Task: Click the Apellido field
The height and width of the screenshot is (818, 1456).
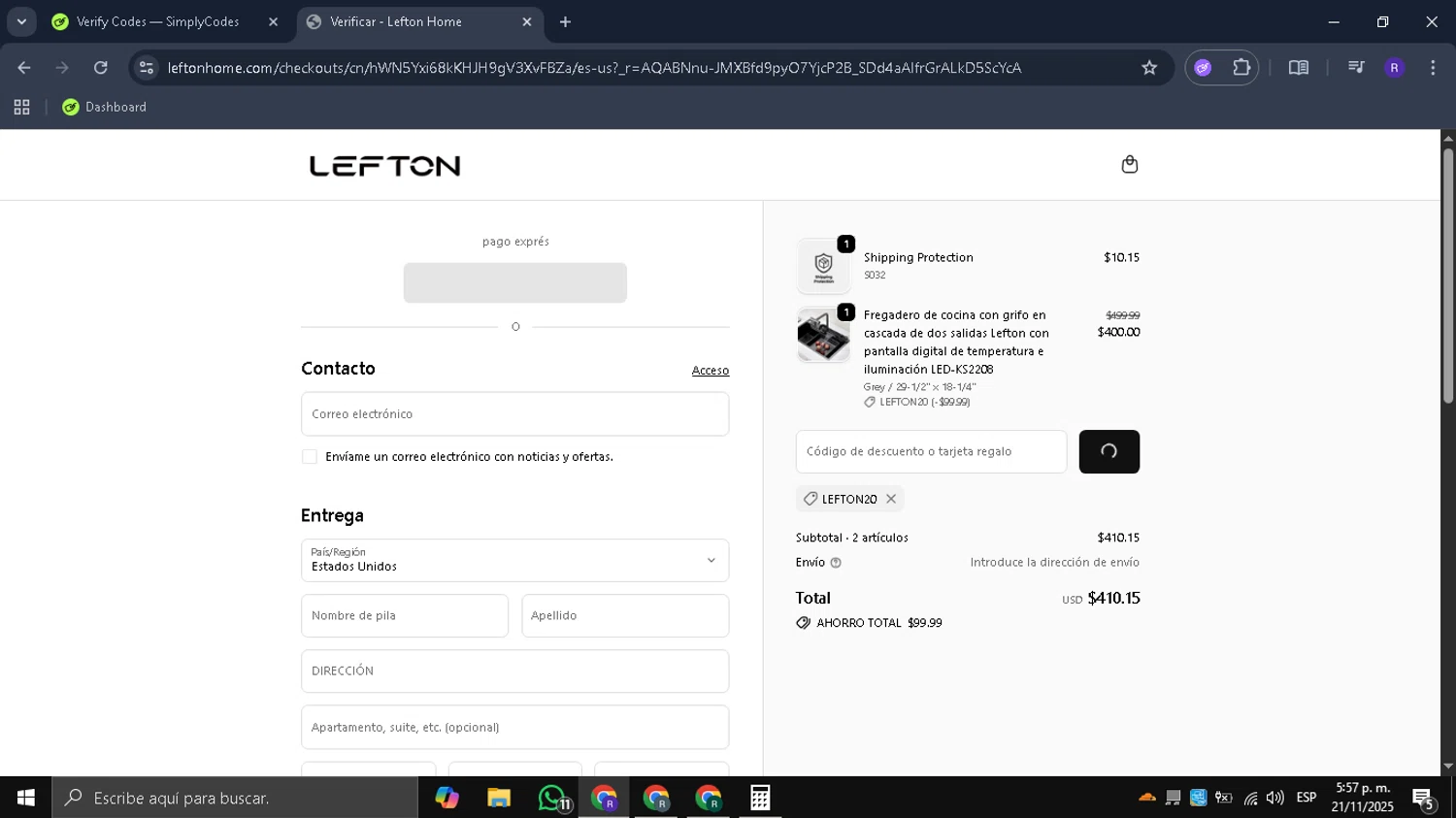Action: click(625, 616)
